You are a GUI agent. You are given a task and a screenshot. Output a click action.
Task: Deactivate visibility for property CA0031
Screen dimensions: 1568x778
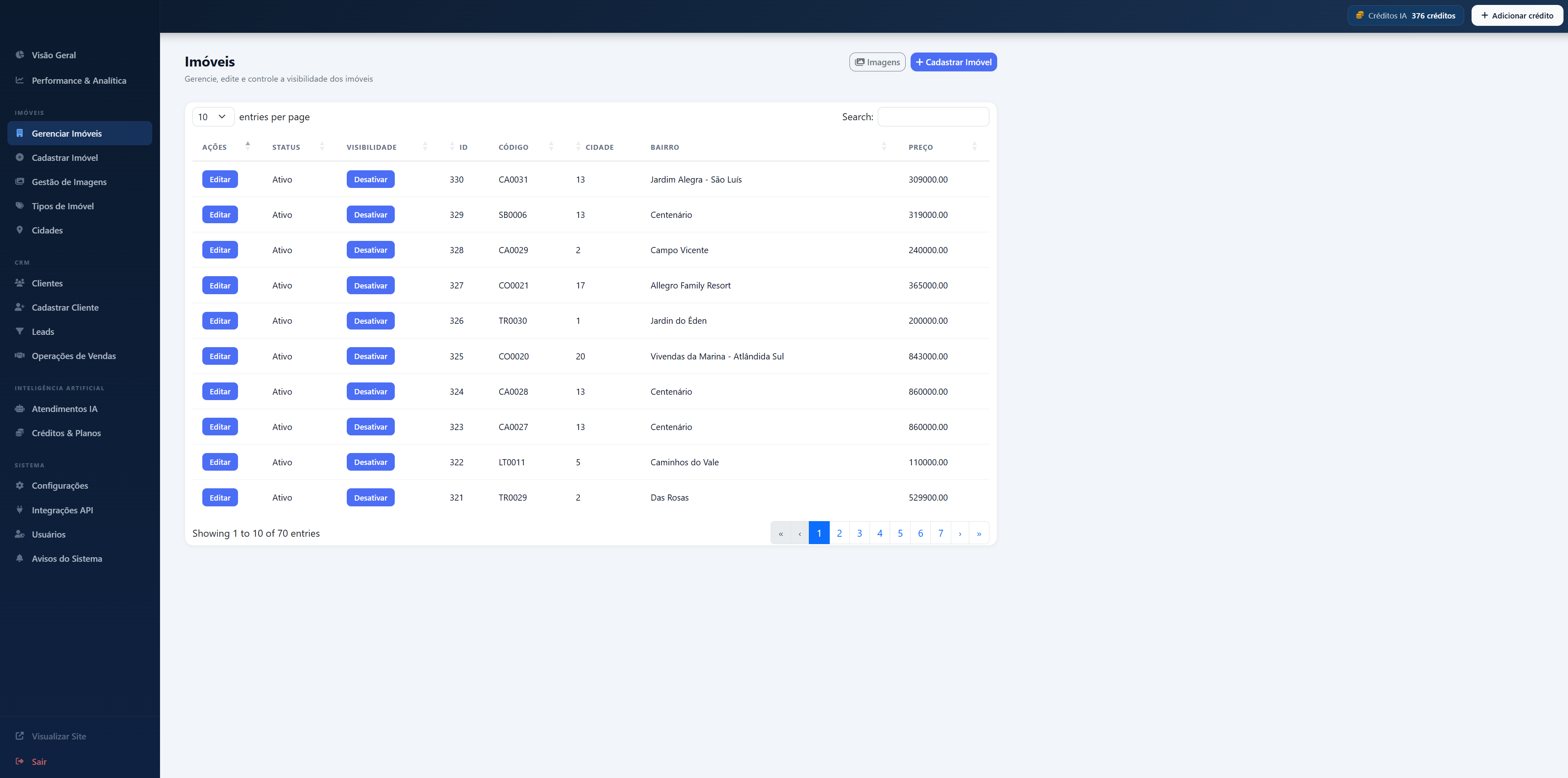[370, 180]
